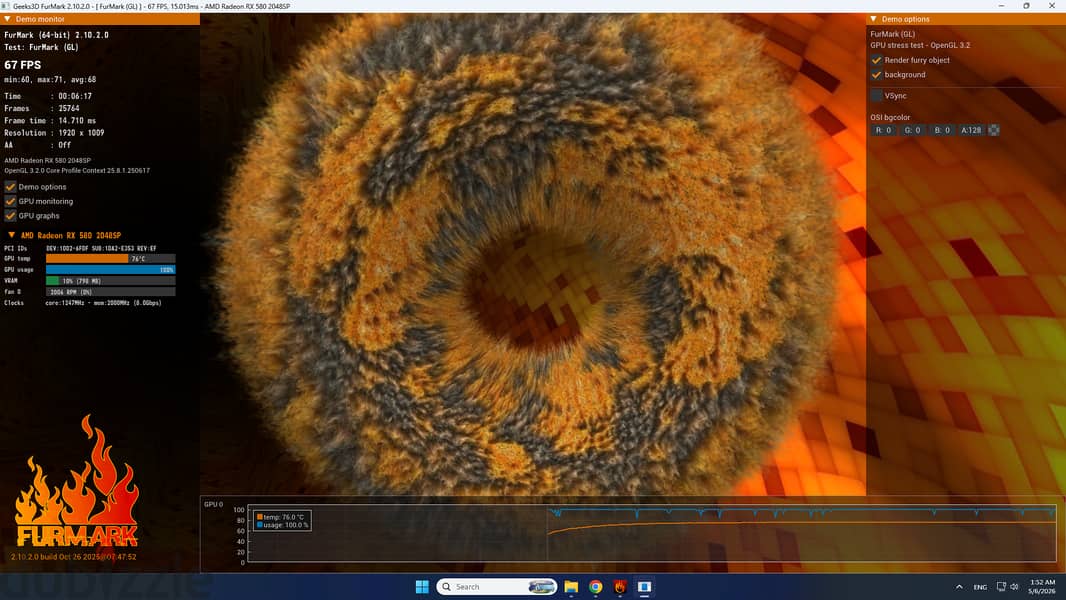Click the green VRAM usage bar

click(111, 281)
